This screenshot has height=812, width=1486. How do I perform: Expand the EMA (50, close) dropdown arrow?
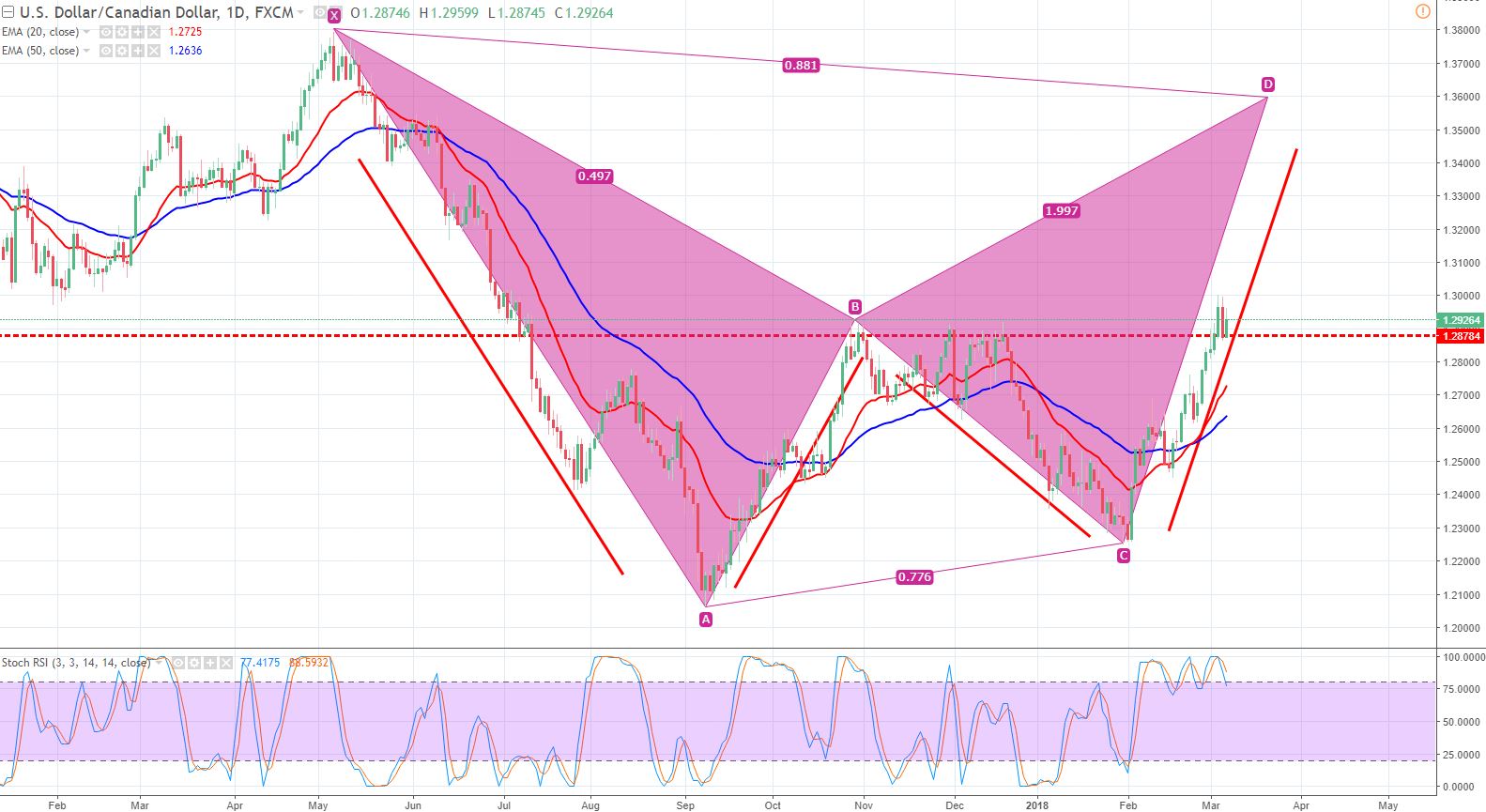tap(86, 51)
